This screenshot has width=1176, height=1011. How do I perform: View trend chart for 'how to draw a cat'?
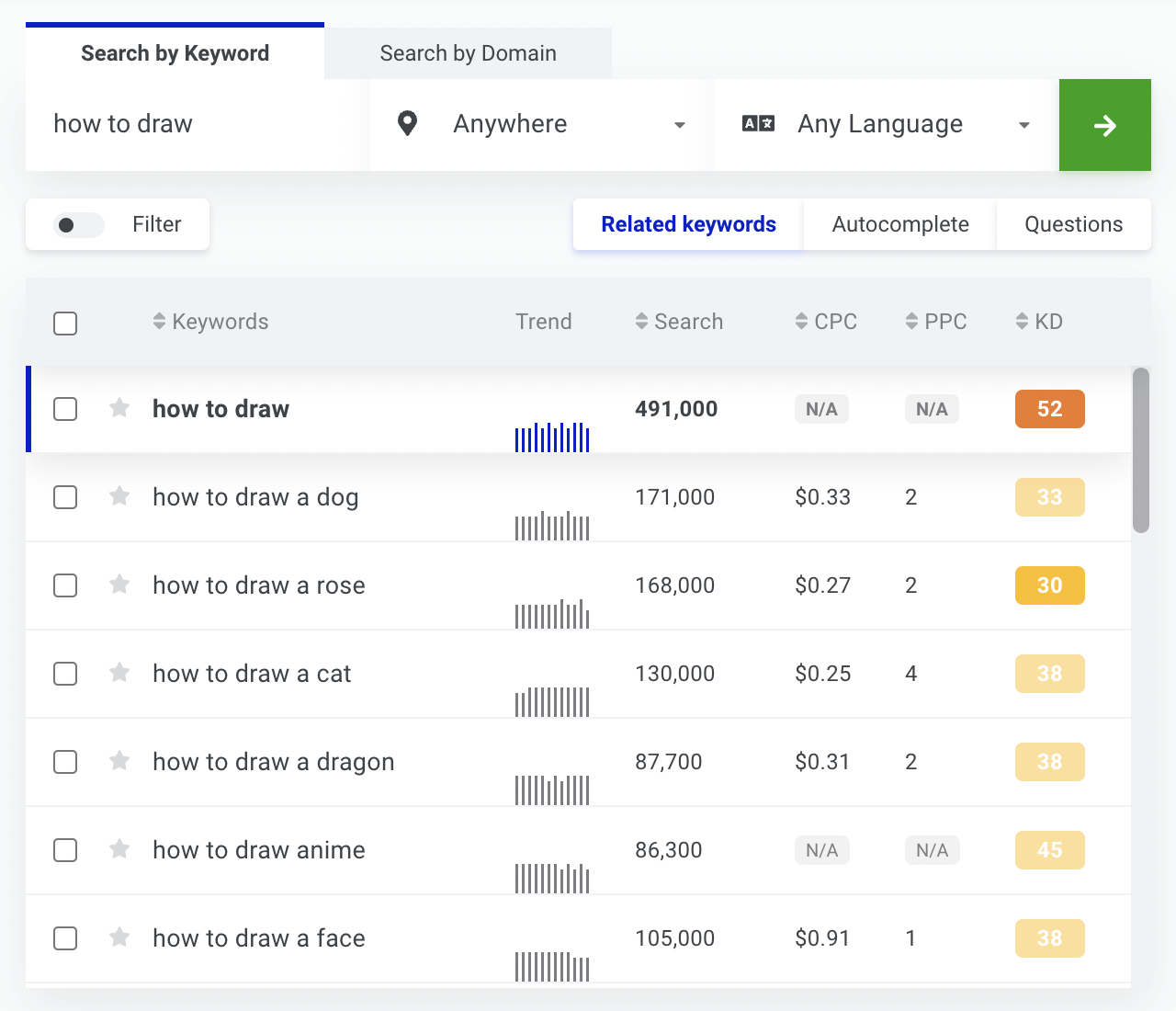point(552,701)
